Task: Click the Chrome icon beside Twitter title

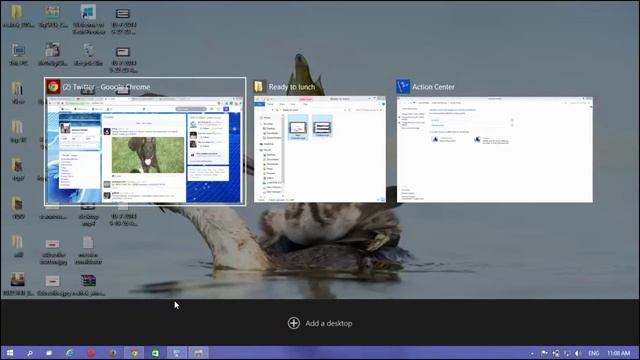Action: [x=53, y=87]
